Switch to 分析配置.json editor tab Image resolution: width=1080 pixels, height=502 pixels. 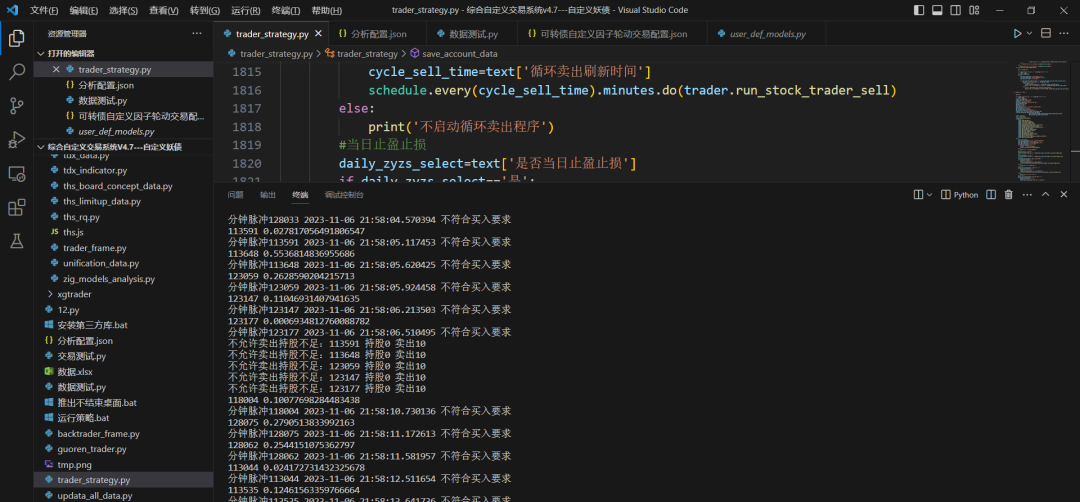377,34
